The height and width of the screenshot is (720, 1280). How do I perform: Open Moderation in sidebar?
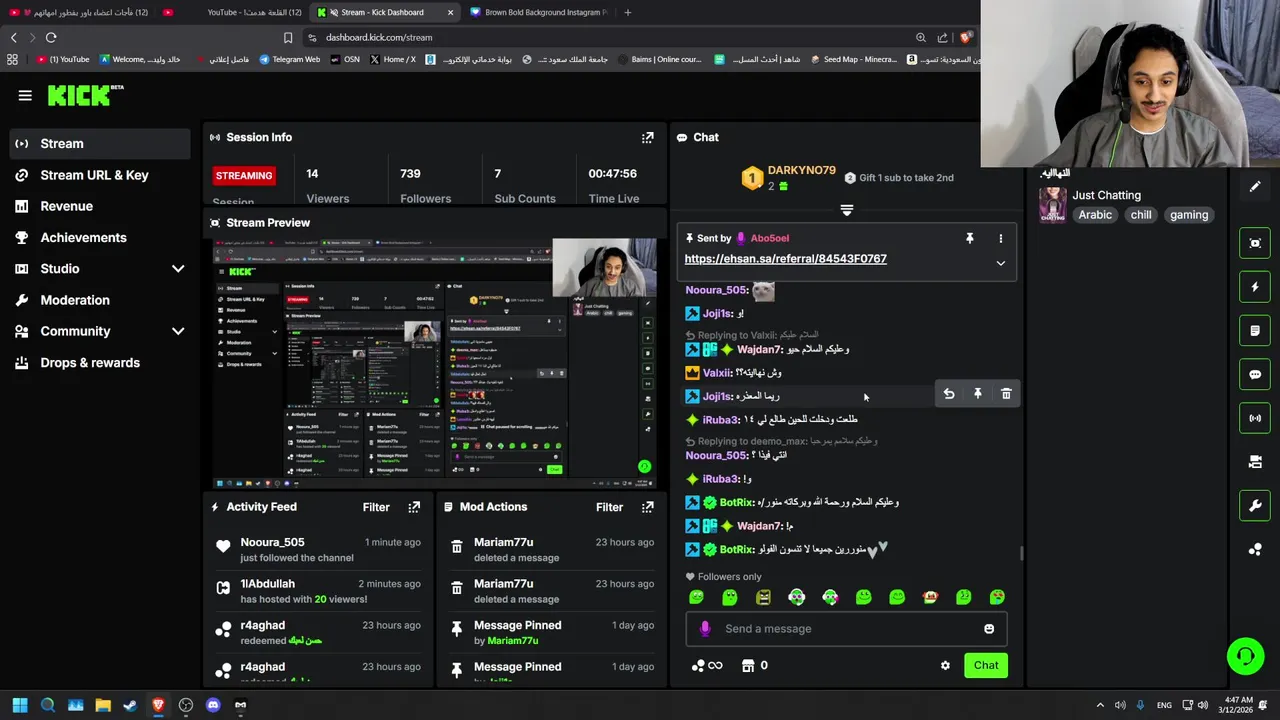click(100, 300)
